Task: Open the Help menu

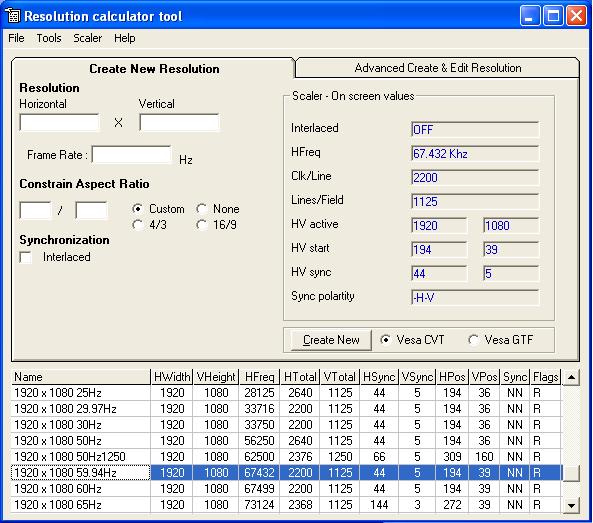Action: pos(124,38)
